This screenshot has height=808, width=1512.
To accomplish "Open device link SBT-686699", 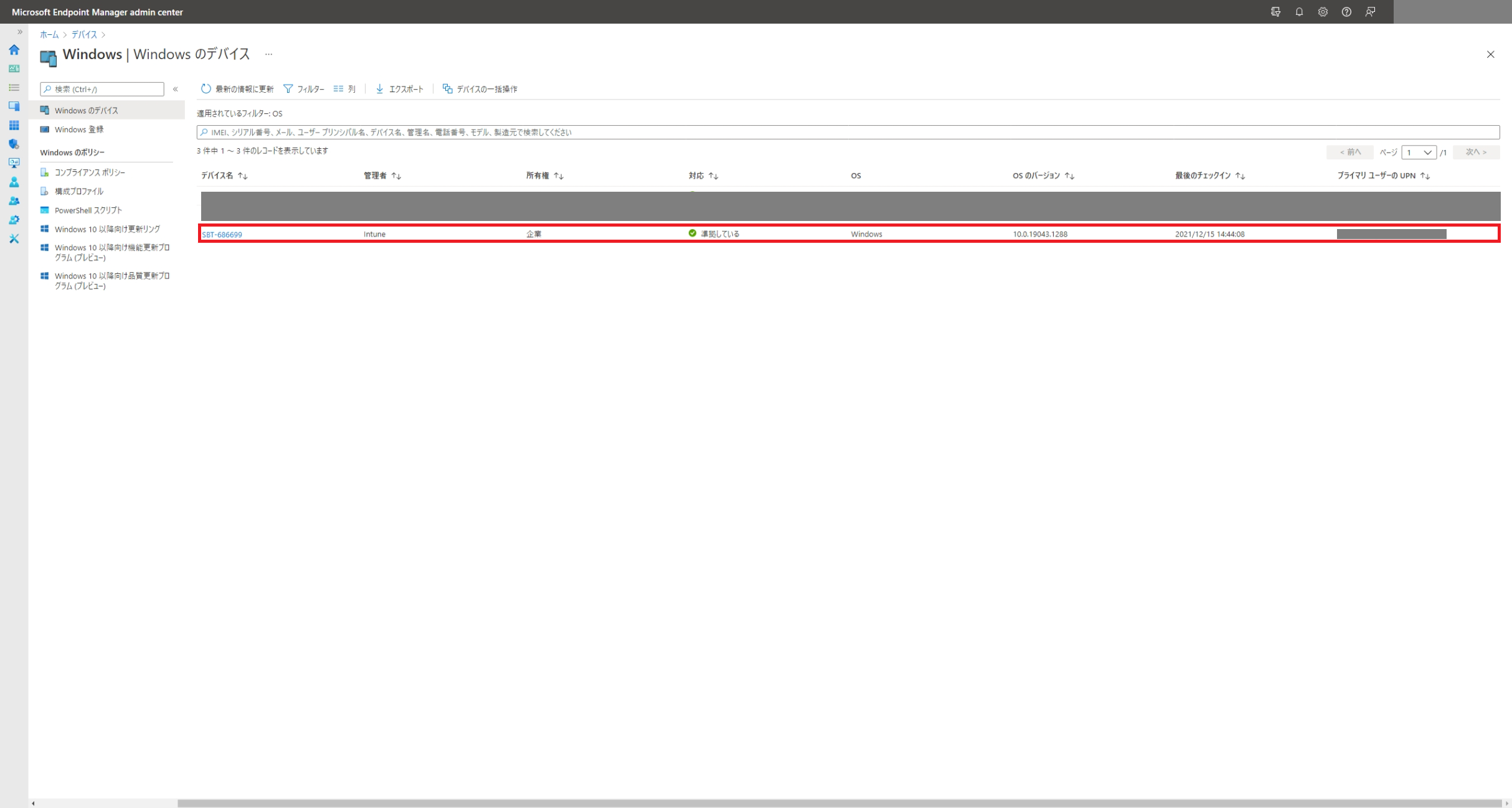I will click(222, 235).
